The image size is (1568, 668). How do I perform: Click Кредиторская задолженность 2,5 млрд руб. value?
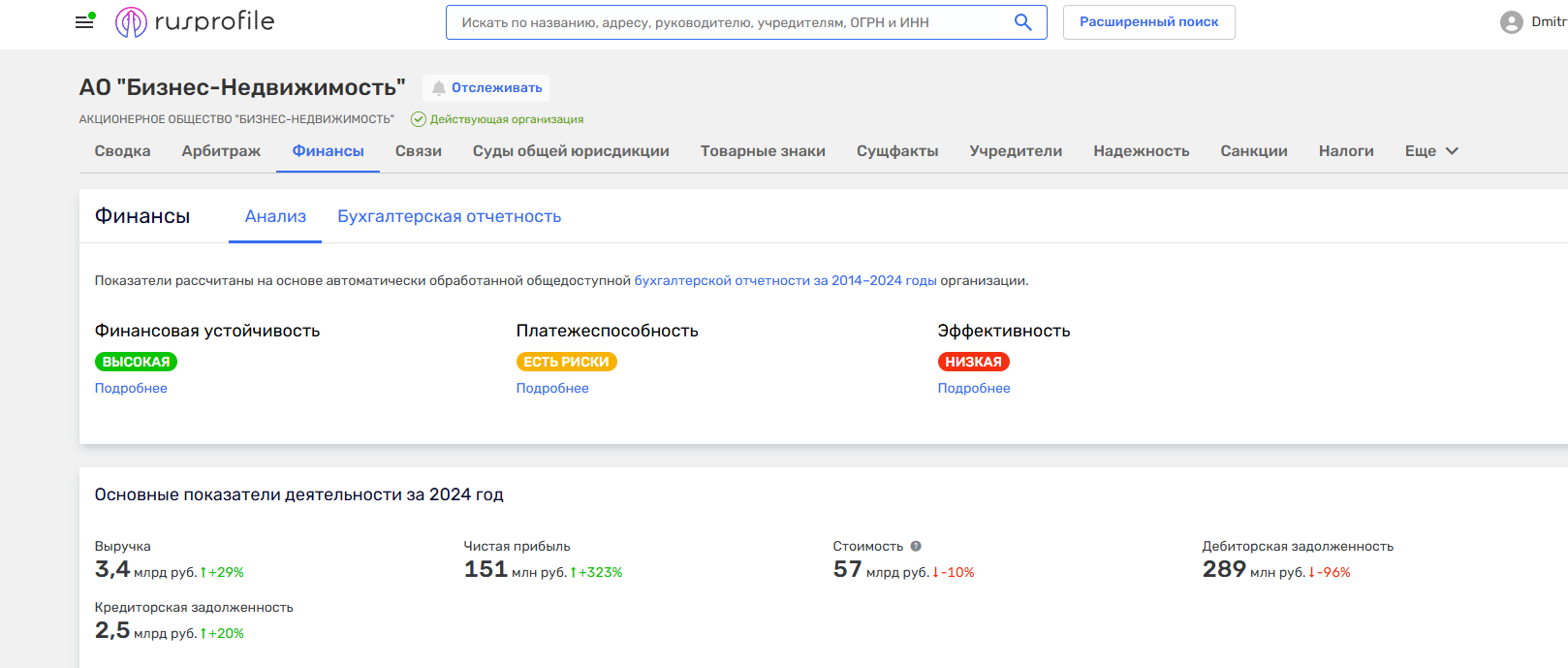coord(145,631)
